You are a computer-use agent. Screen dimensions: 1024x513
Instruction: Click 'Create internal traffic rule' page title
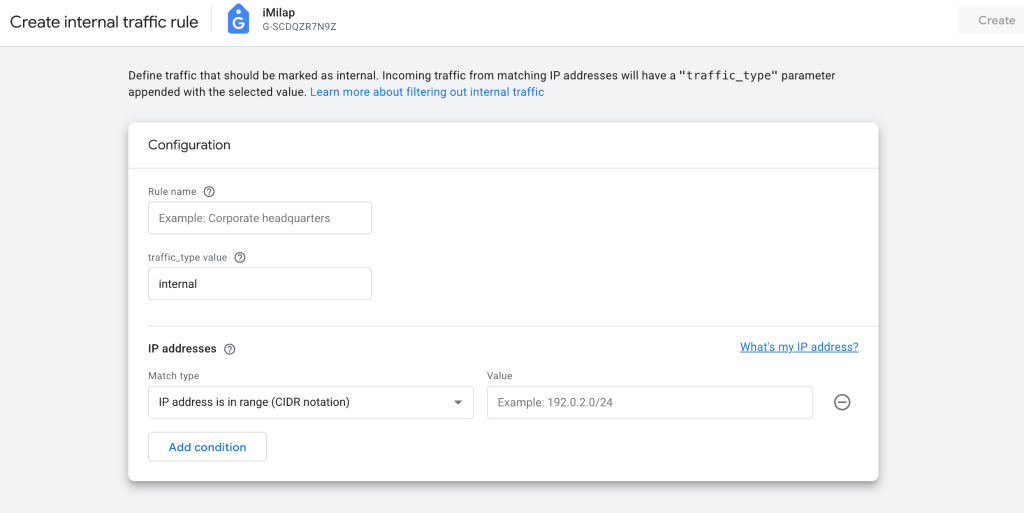coord(104,22)
